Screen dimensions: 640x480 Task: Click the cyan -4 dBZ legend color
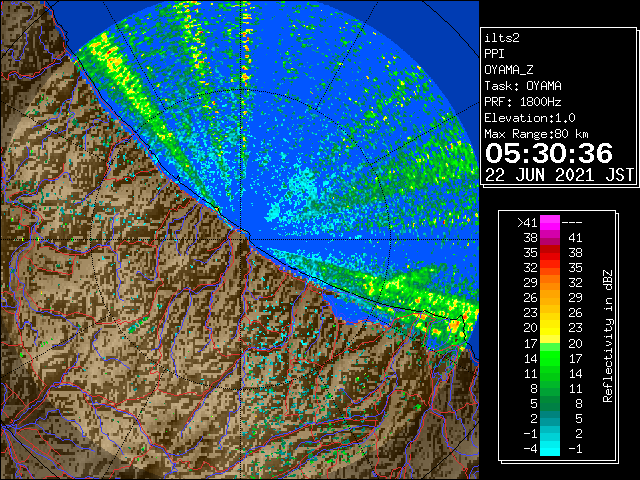(550, 448)
